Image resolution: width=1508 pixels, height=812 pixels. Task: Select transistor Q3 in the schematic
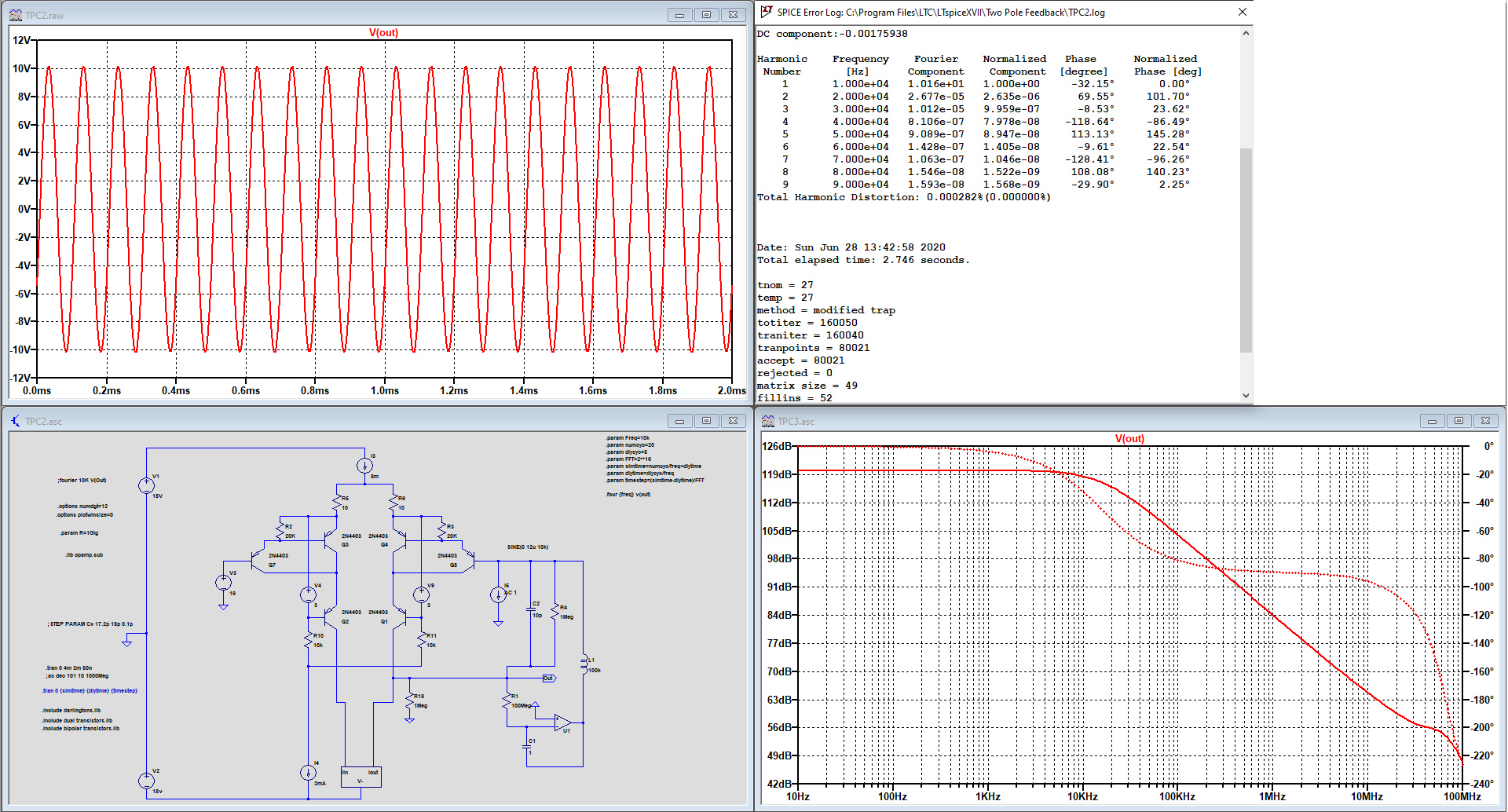point(331,539)
